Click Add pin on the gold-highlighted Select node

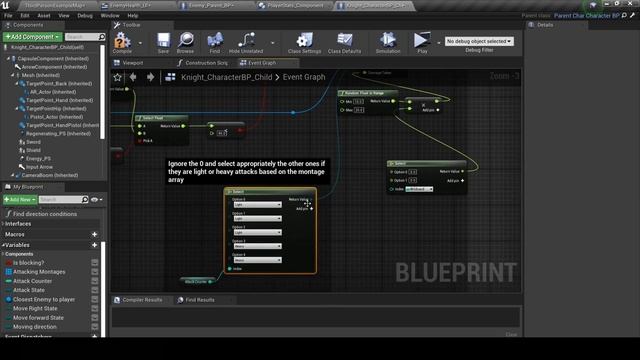[304, 209]
